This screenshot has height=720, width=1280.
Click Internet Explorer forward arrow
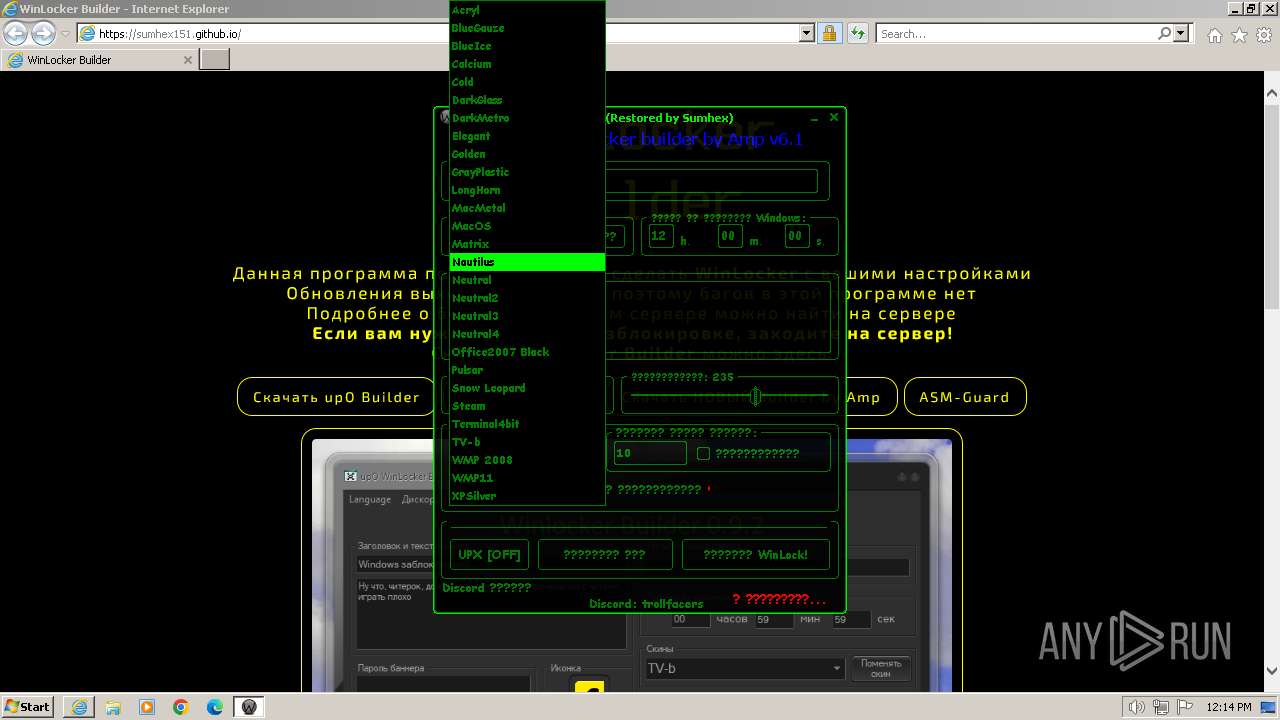point(43,33)
